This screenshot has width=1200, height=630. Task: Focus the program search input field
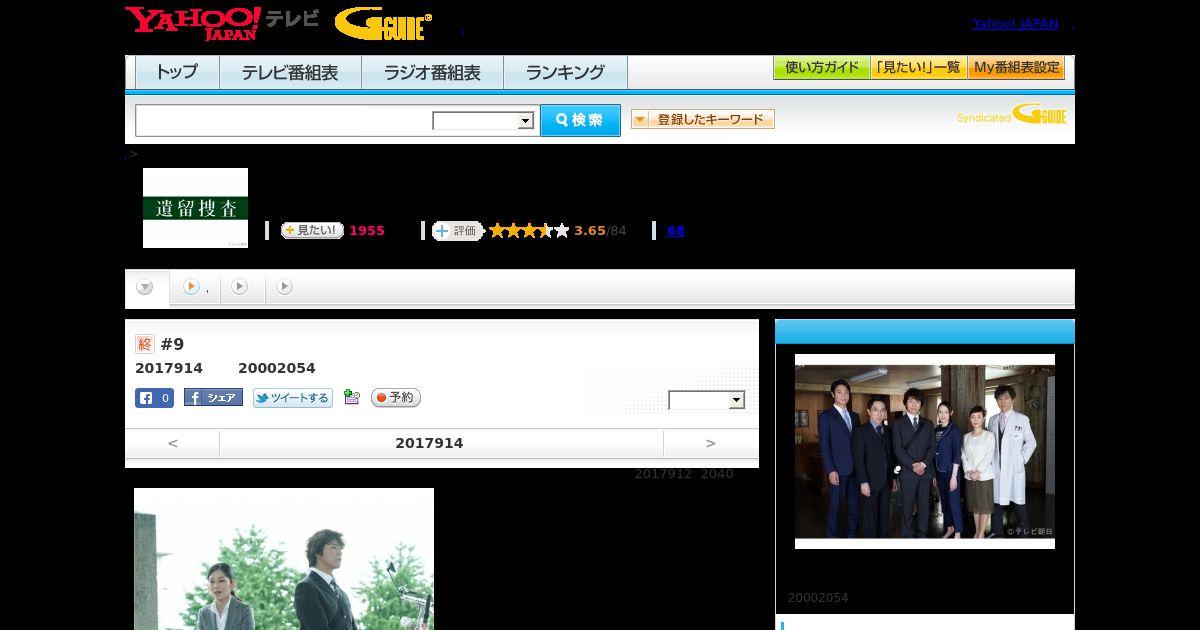pos(284,120)
